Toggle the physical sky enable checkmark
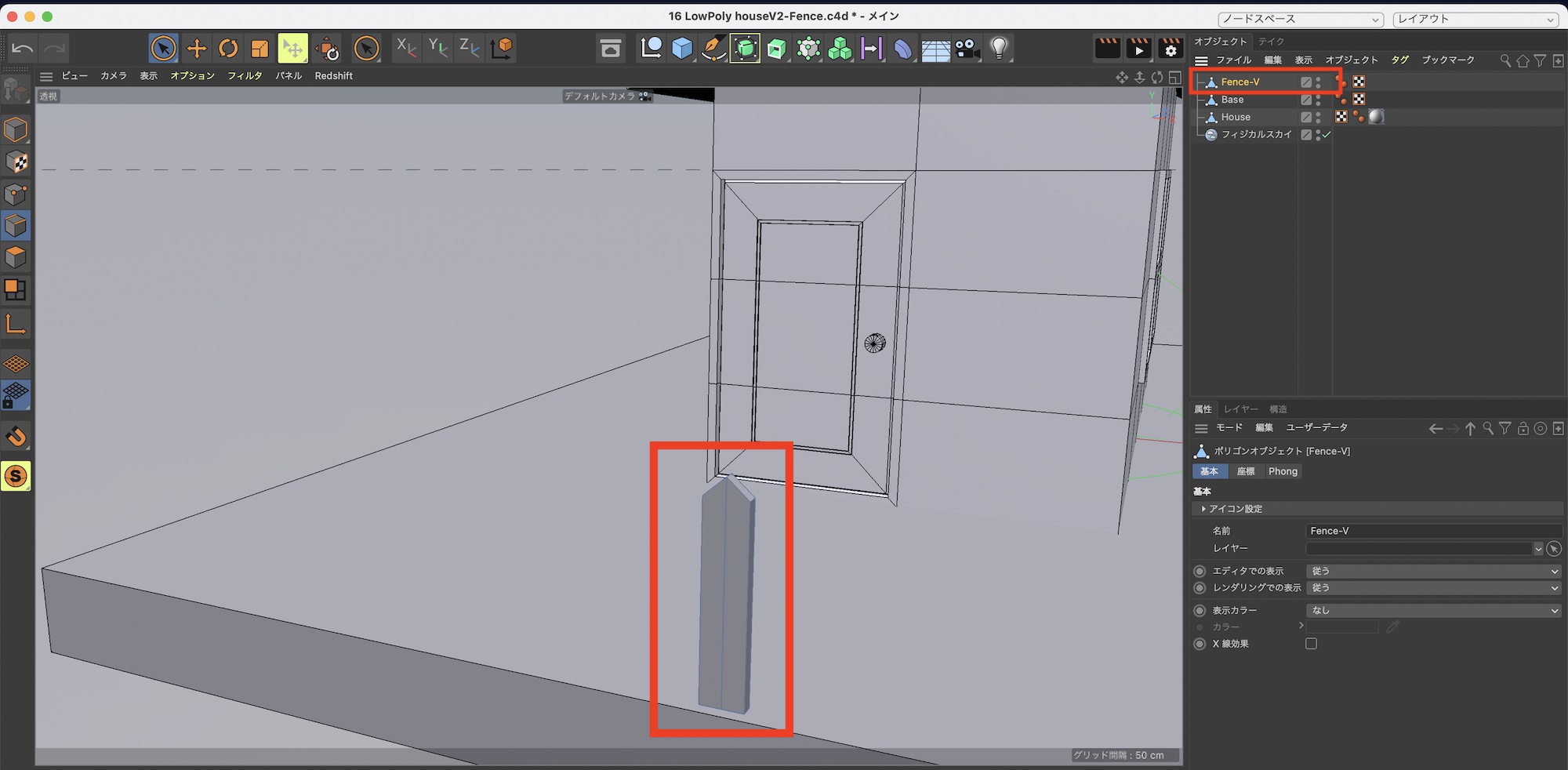 coord(1327,135)
